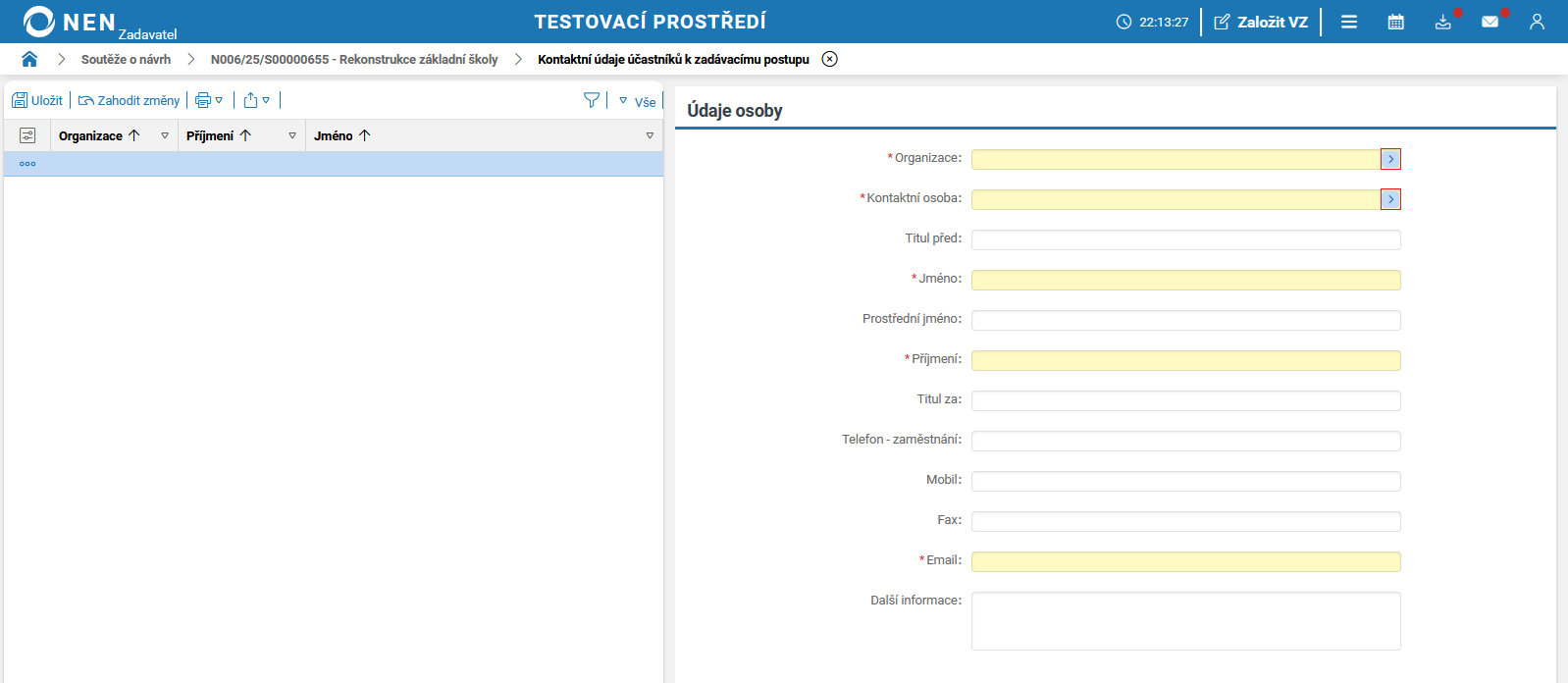Click the filter funnel icon
Screen dimensions: 1568x683
tap(591, 100)
